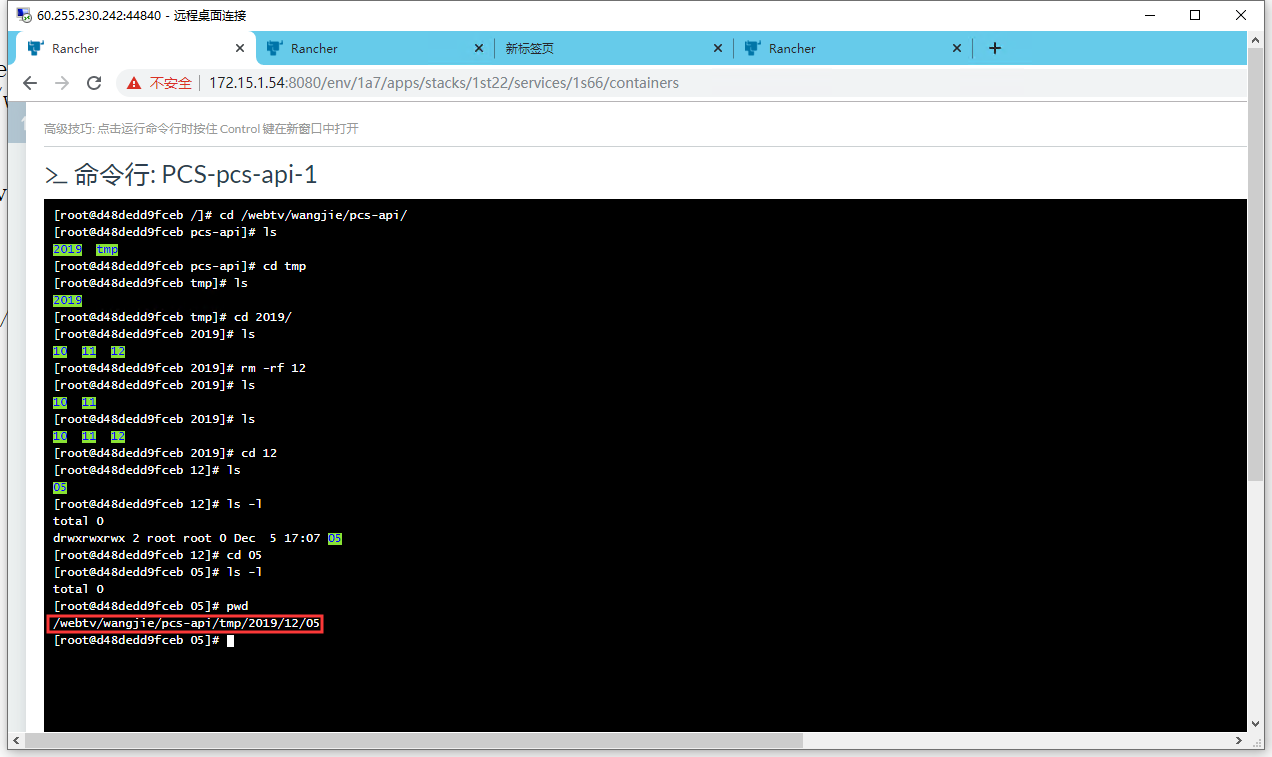The image size is (1272, 757).
Task: Close the 新标签页 tab
Action: point(718,48)
